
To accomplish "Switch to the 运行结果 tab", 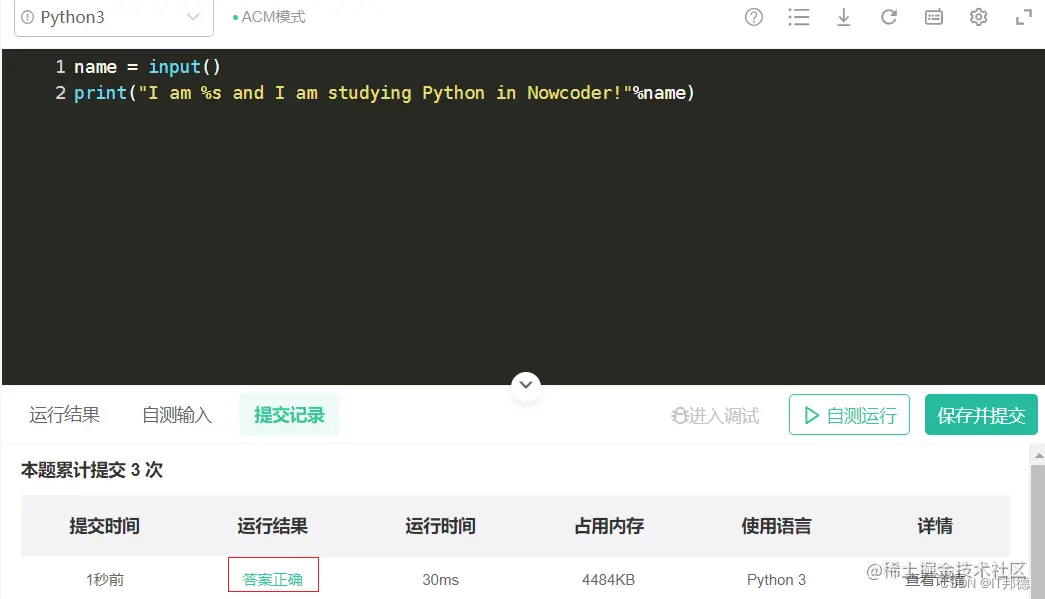I will [x=65, y=415].
